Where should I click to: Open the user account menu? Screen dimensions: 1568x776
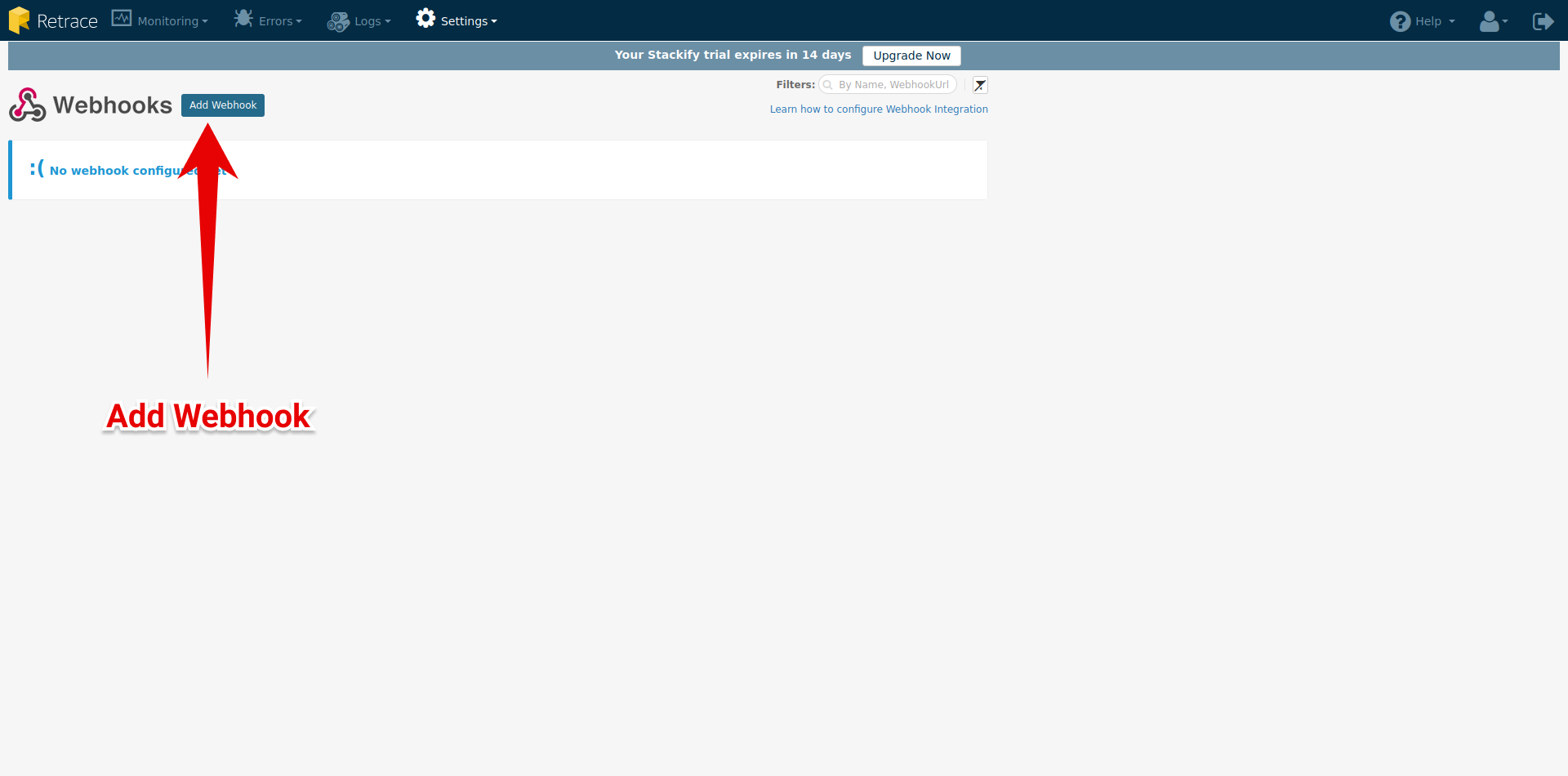click(x=1493, y=21)
